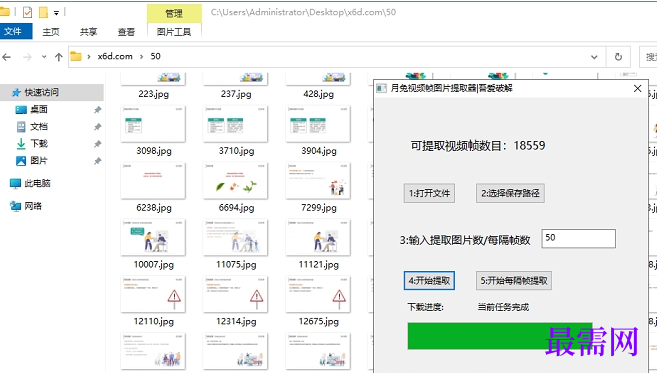Switch to the 共享 ribbon tab

pos(88,32)
